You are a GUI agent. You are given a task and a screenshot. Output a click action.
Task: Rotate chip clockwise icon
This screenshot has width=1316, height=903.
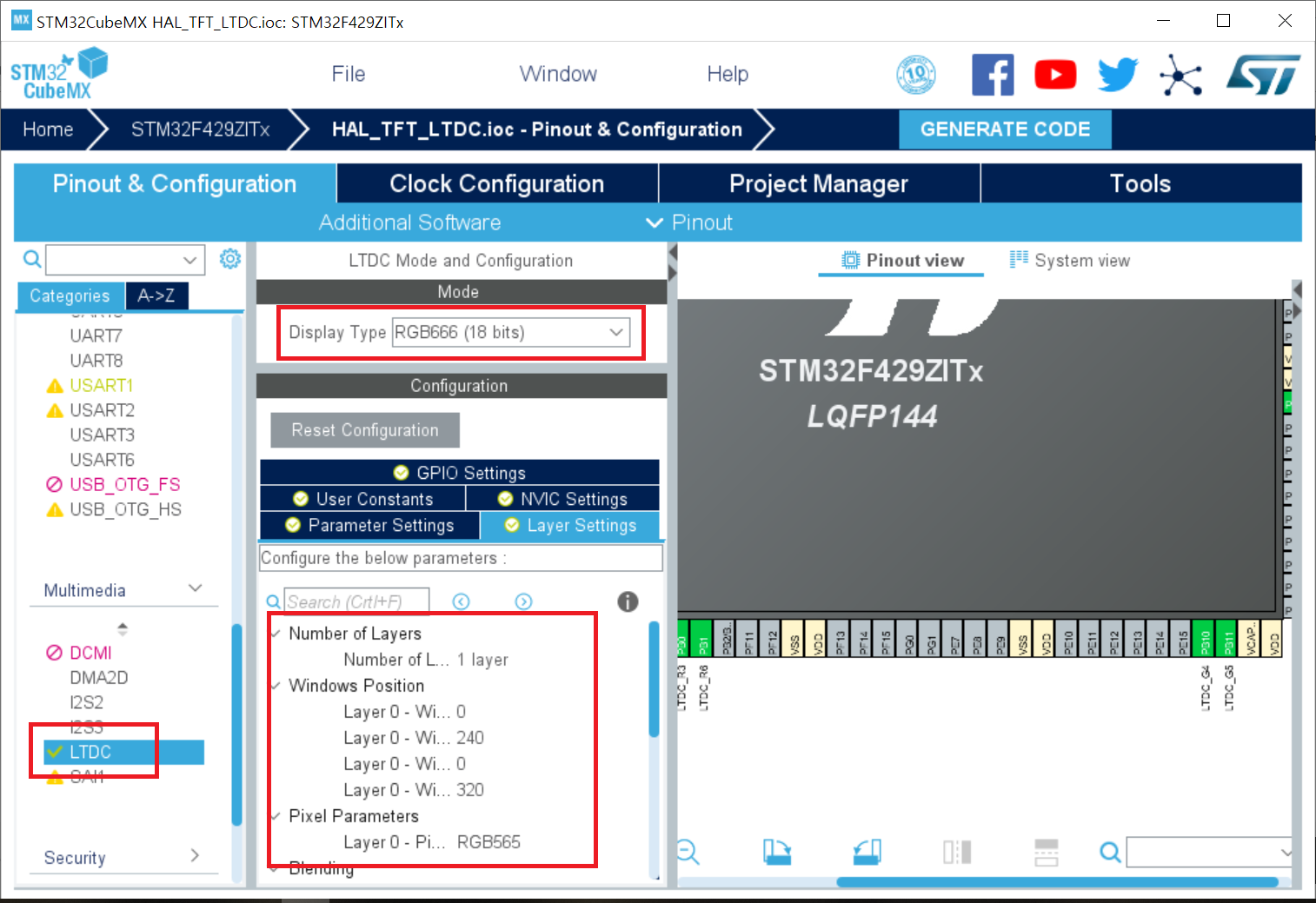pos(777,852)
